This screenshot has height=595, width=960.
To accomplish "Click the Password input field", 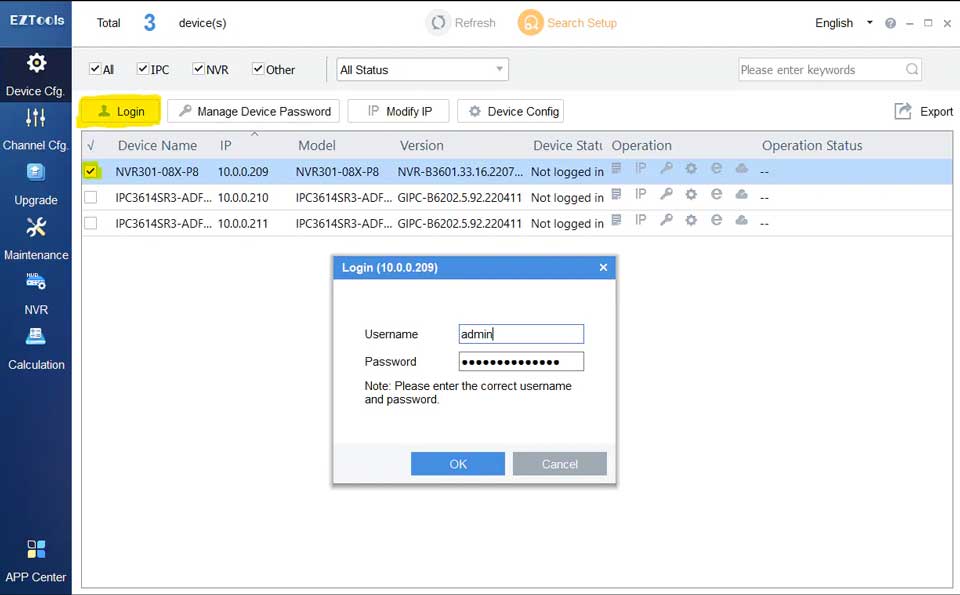I will click(520, 362).
